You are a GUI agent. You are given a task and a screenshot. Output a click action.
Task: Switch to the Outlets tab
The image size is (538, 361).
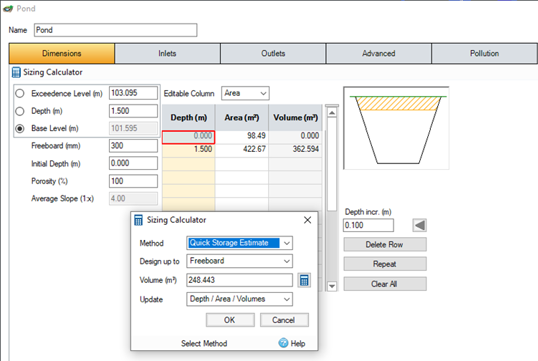tap(273, 54)
